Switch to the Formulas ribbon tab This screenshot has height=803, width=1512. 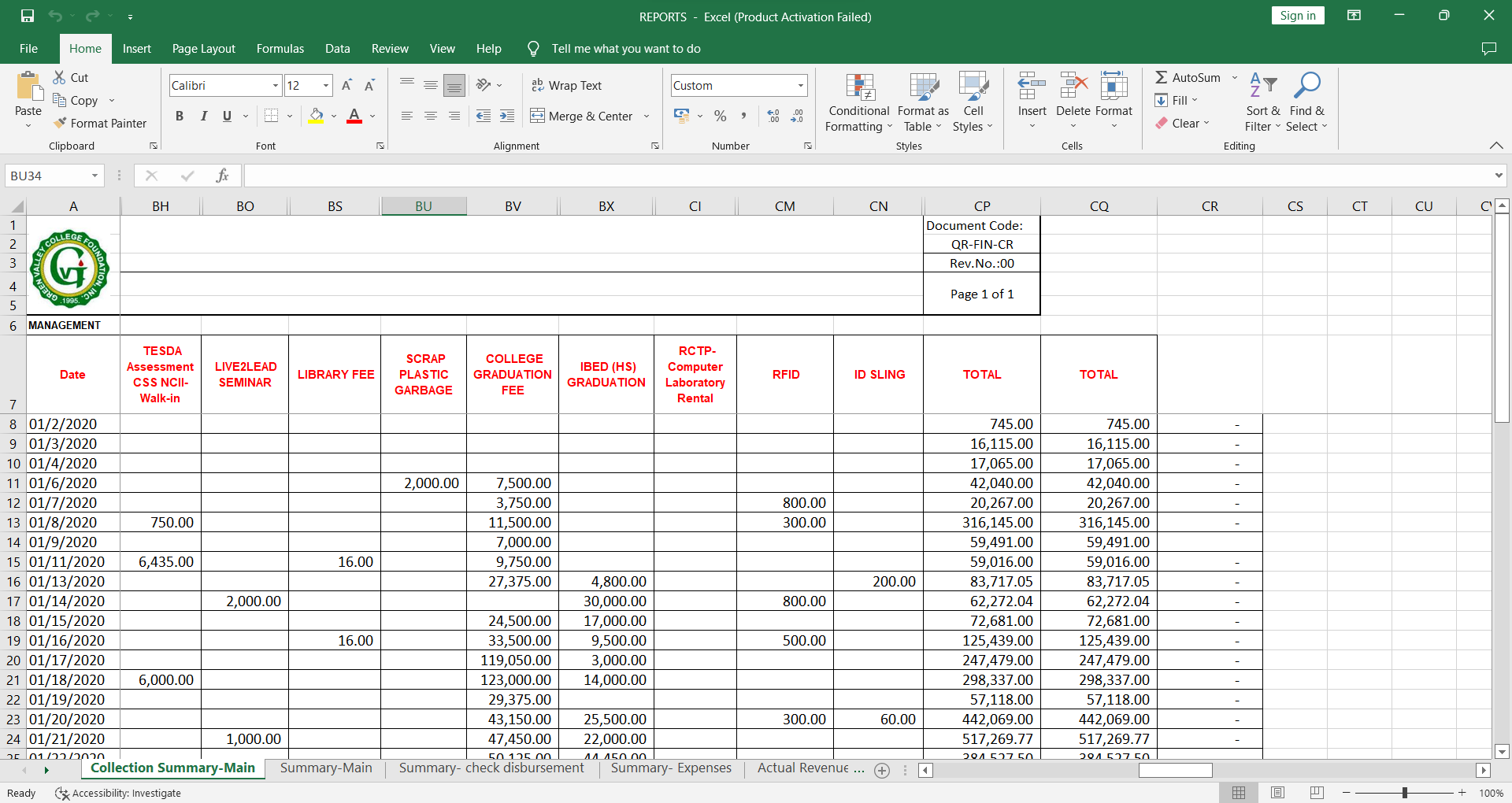(280, 49)
